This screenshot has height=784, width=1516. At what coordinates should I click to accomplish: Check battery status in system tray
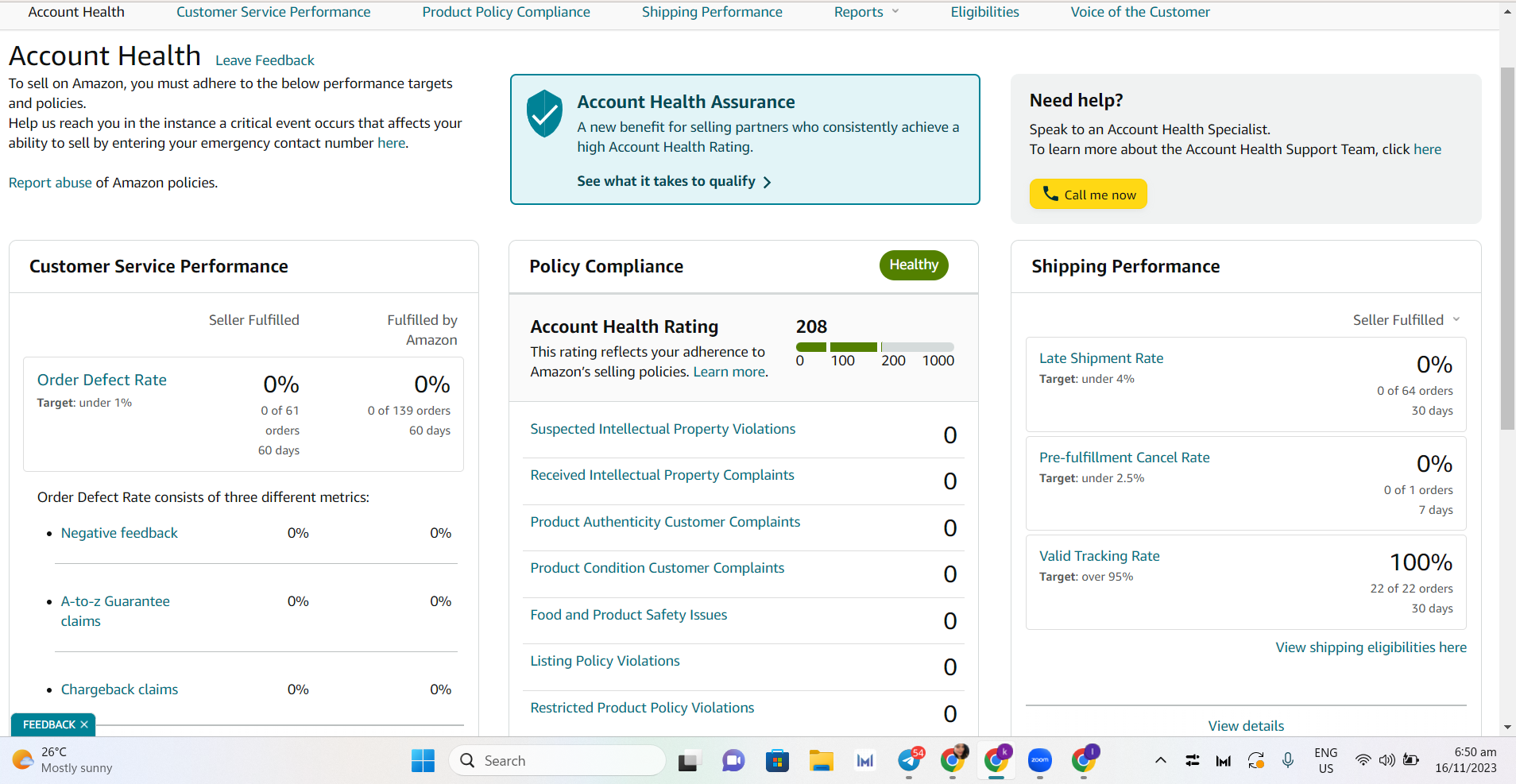pyautogui.click(x=1411, y=760)
